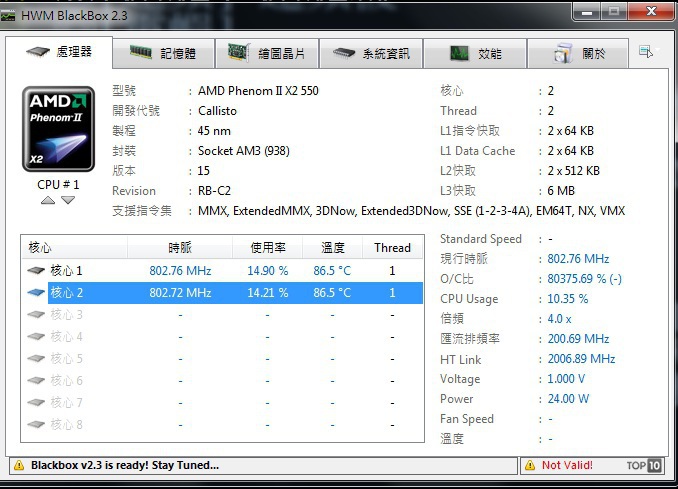Click the gray chip icon beside 核心 6
This screenshot has width=678, height=489.
click(x=36, y=380)
